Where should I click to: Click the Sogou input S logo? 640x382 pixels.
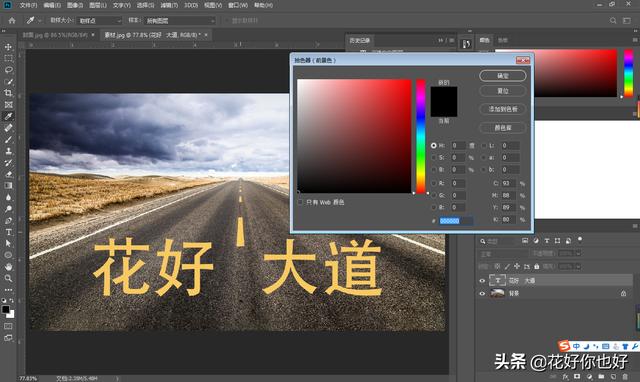pos(564,346)
